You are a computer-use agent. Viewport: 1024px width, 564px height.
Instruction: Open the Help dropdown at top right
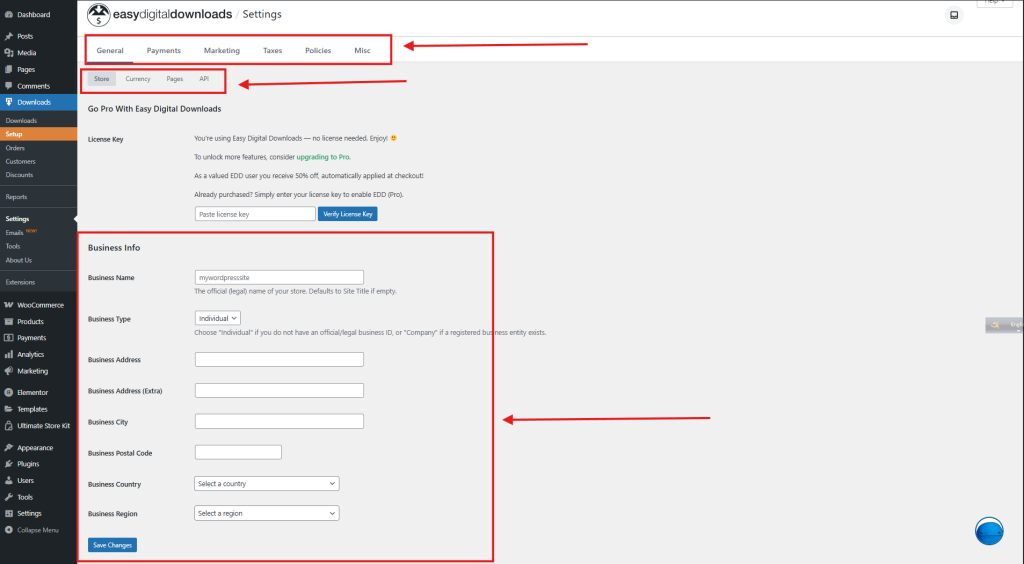tap(995, 3)
